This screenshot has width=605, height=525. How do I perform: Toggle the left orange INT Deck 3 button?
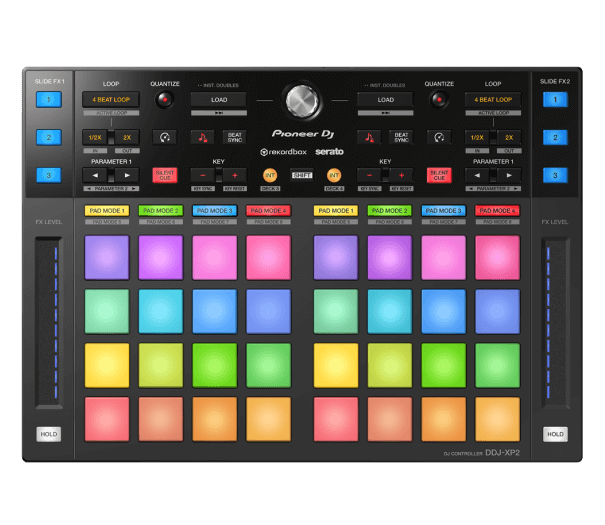(x=269, y=174)
